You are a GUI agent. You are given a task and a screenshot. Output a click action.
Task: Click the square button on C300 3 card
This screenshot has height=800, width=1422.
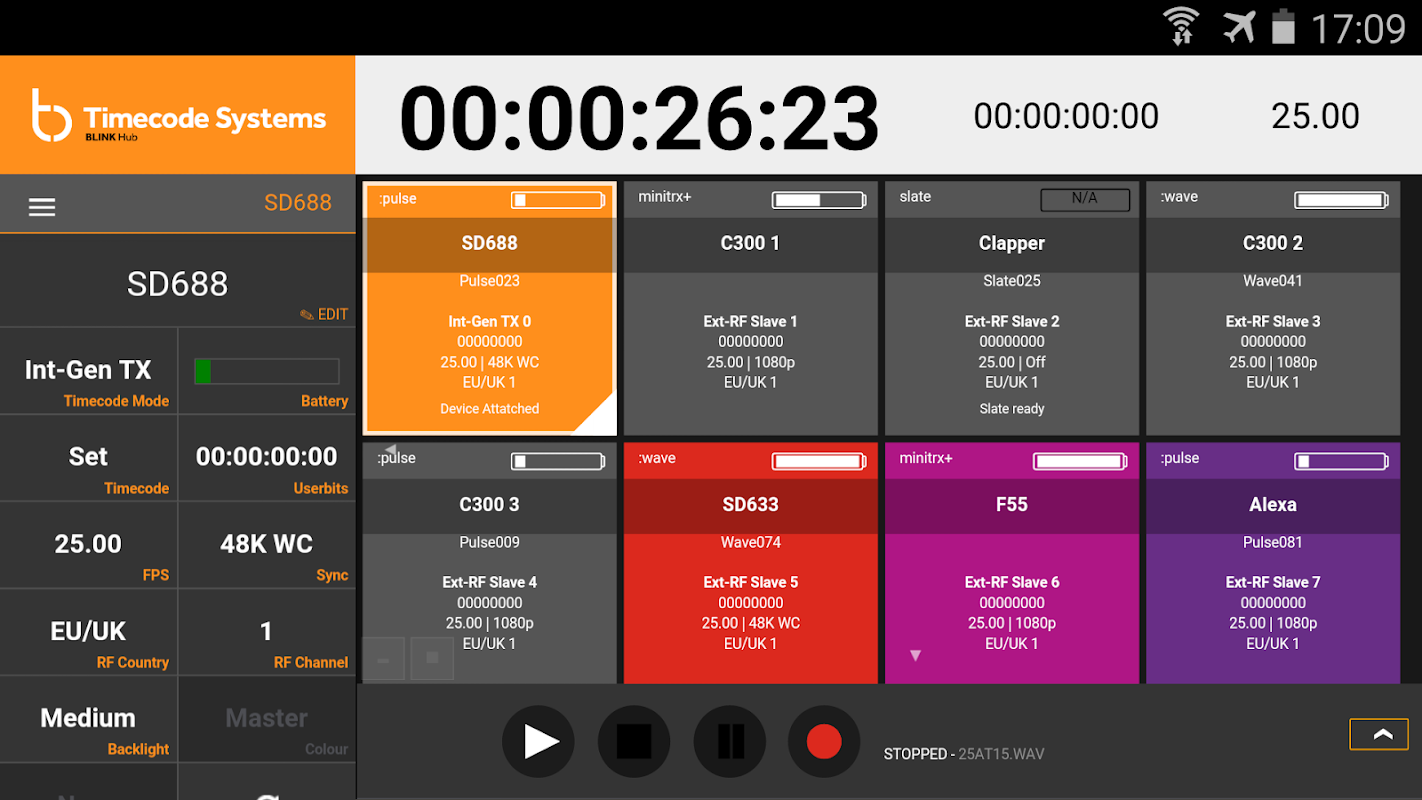(x=432, y=659)
